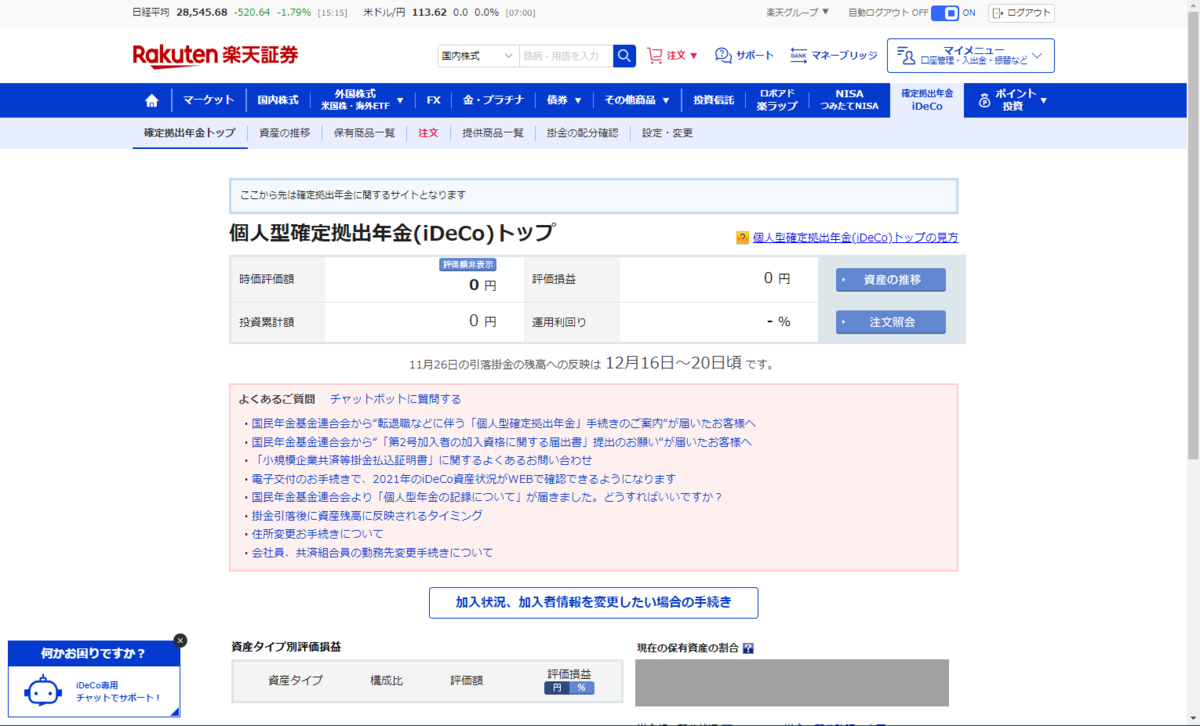The image size is (1200, 726).
Task: Open マネーブリッジ bank icon link
Action: pos(798,55)
